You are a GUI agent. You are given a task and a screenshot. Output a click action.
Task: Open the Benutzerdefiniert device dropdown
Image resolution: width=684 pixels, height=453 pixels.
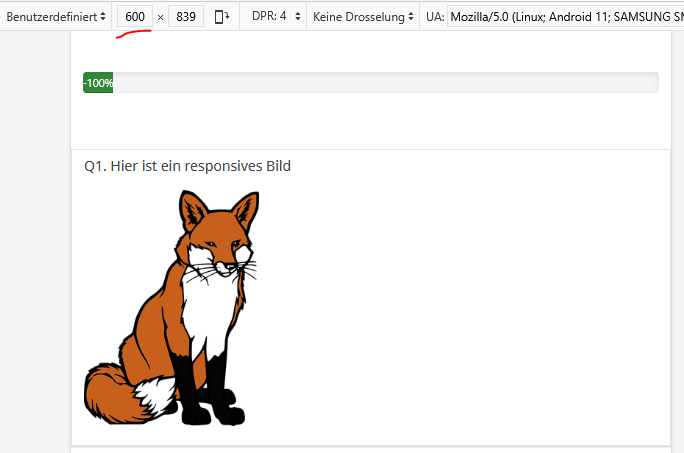[56, 17]
